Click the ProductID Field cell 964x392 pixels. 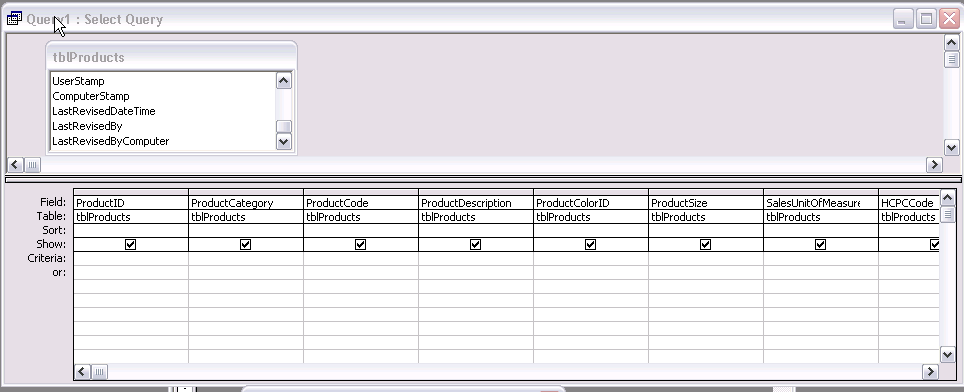tap(131, 203)
